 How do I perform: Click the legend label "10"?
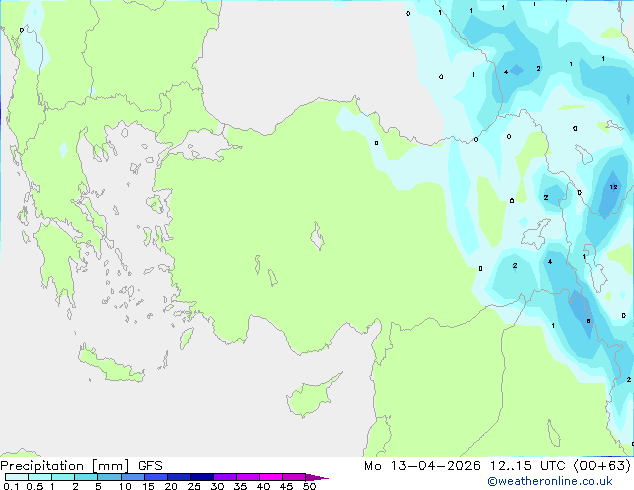coord(125,486)
